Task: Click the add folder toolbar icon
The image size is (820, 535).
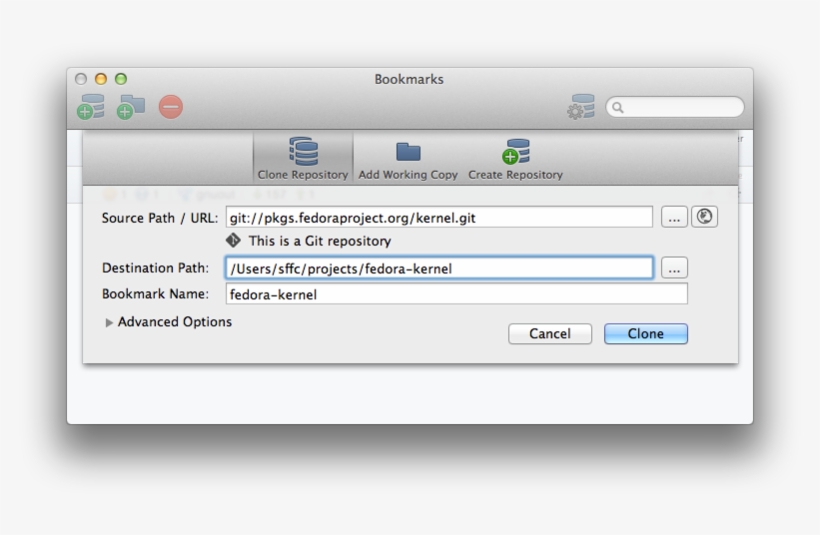Action: click(x=131, y=107)
